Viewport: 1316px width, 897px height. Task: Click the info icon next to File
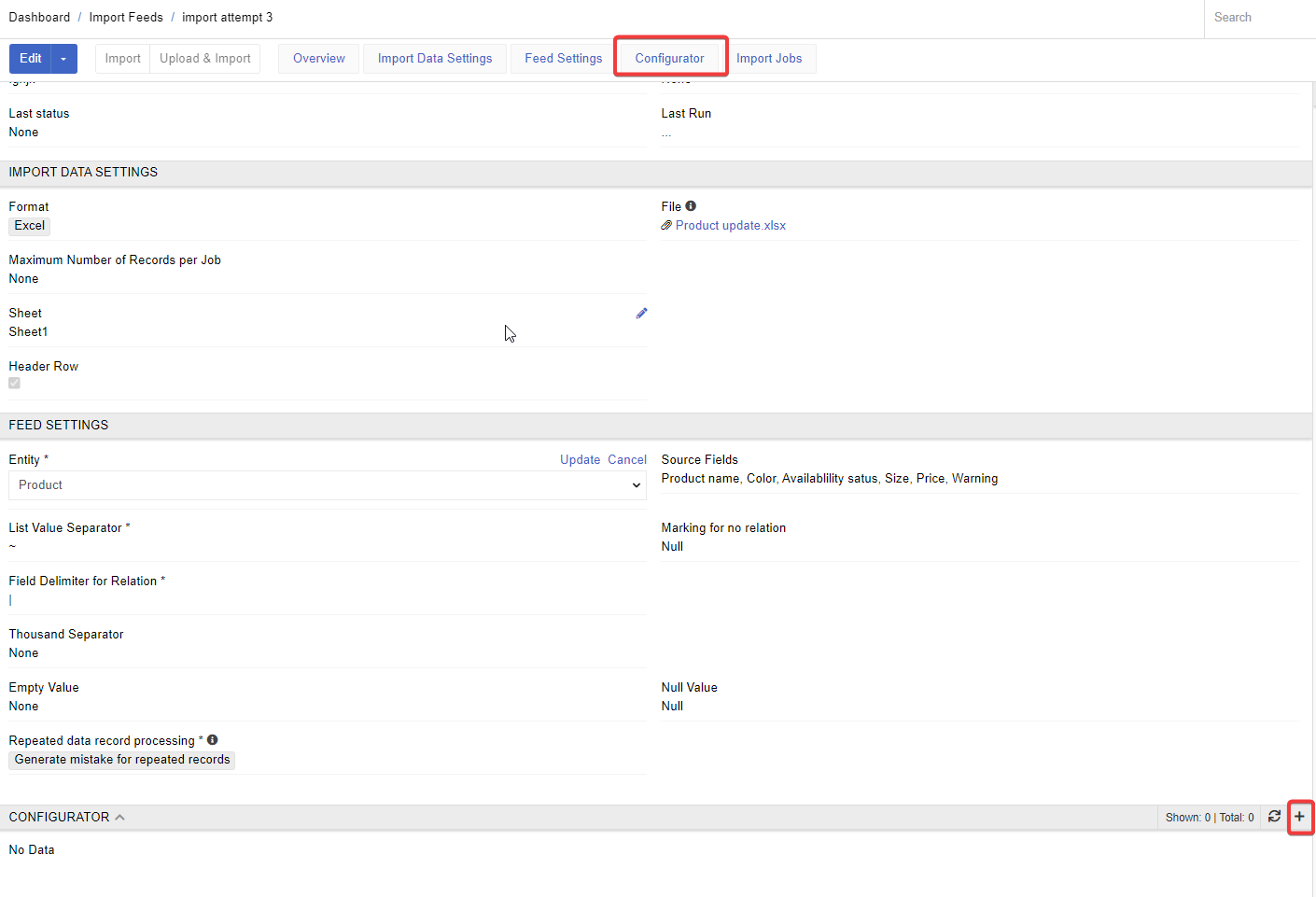tap(691, 206)
